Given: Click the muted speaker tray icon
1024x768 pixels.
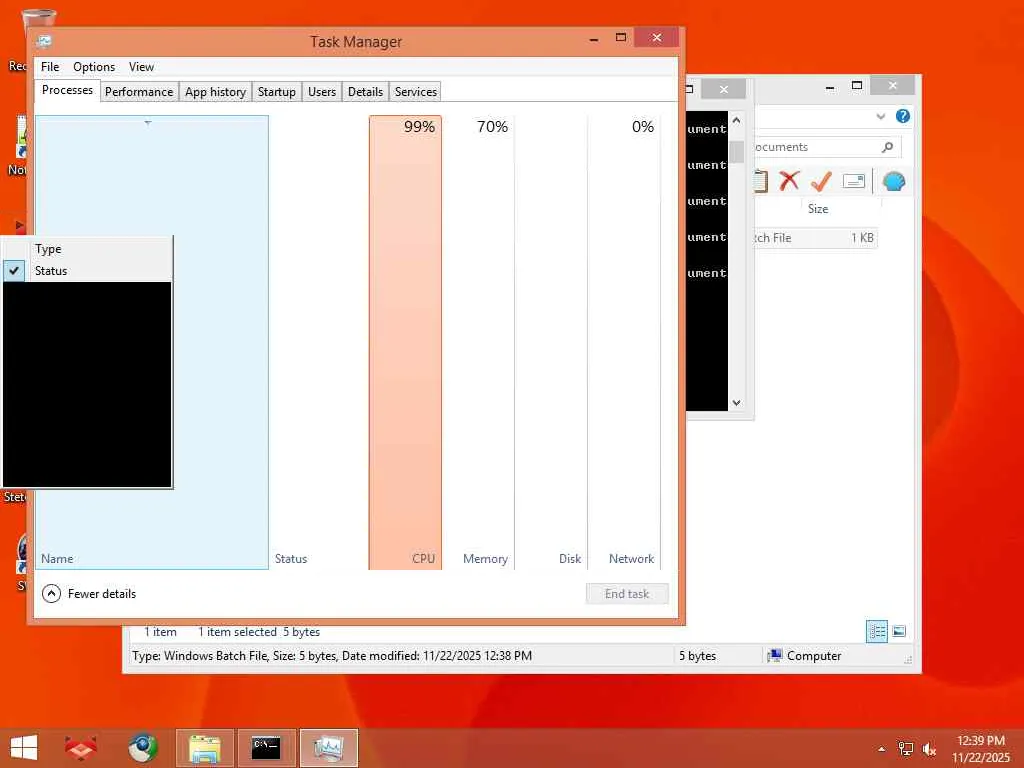Looking at the screenshot, I should (929, 749).
